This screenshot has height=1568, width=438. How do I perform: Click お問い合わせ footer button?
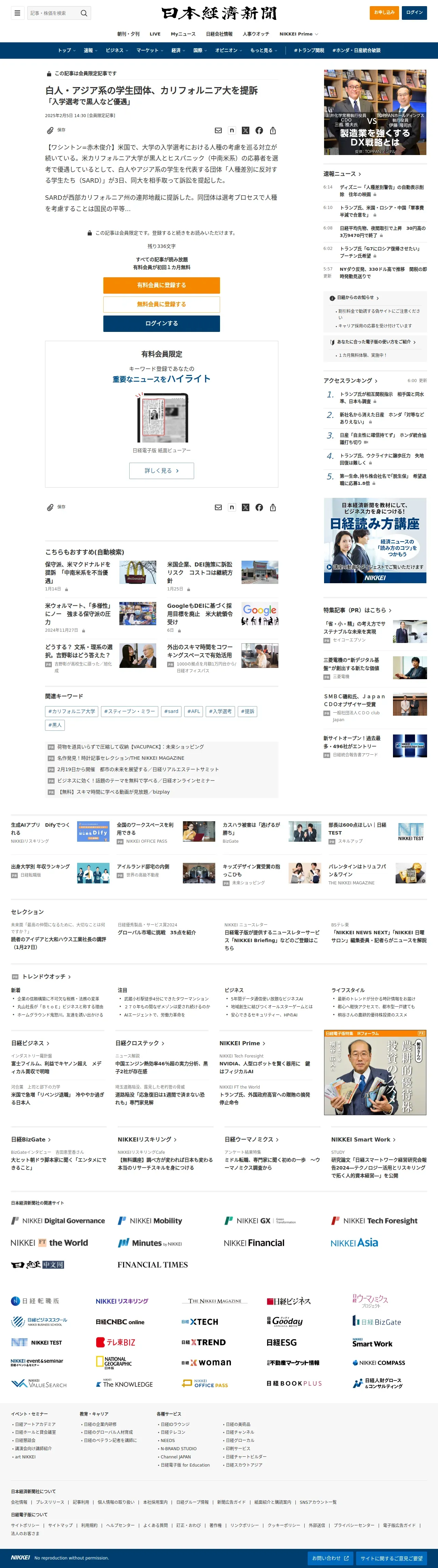coord(330,1558)
